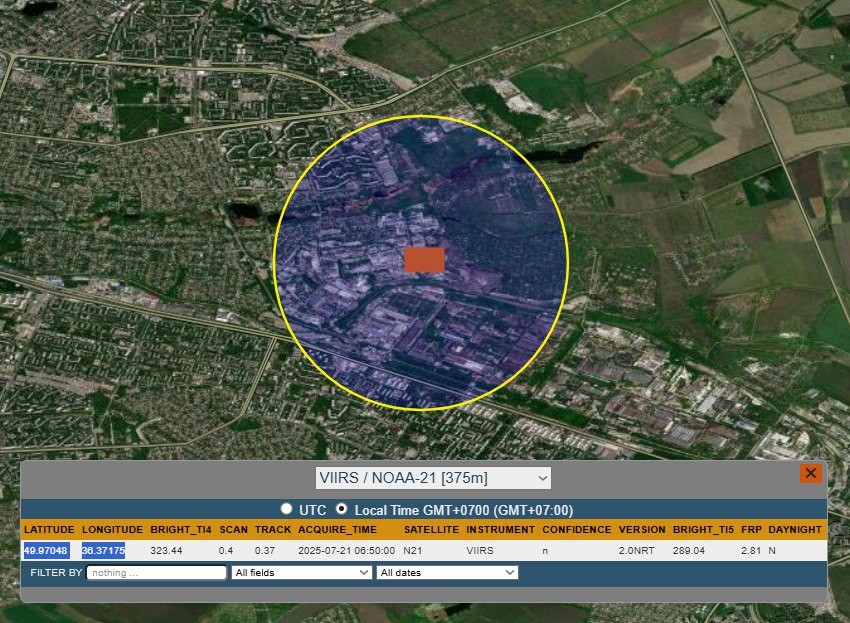
Task: Sort by the VERSION column header
Action: tap(642, 530)
